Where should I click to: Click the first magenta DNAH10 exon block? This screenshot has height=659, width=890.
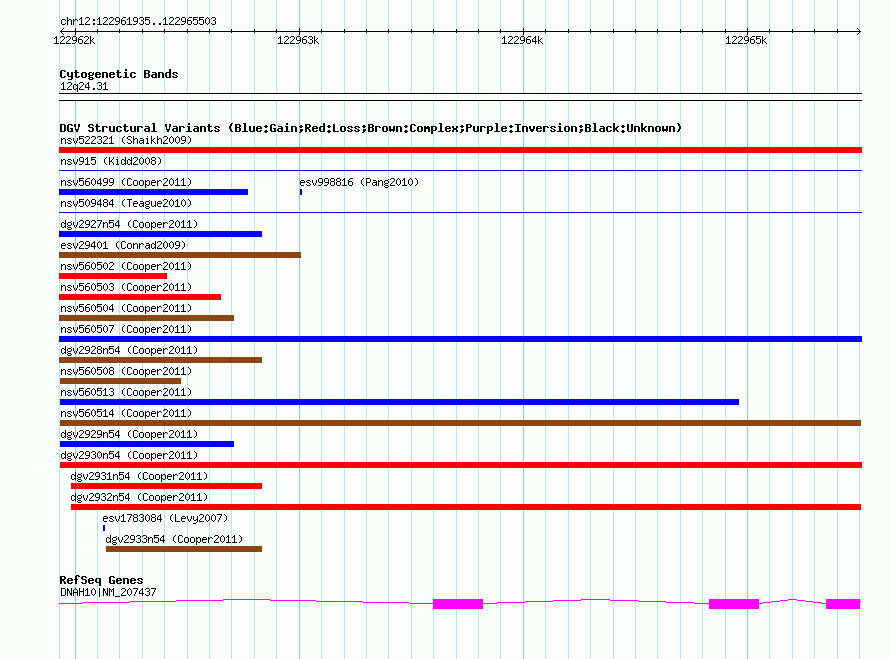point(458,604)
